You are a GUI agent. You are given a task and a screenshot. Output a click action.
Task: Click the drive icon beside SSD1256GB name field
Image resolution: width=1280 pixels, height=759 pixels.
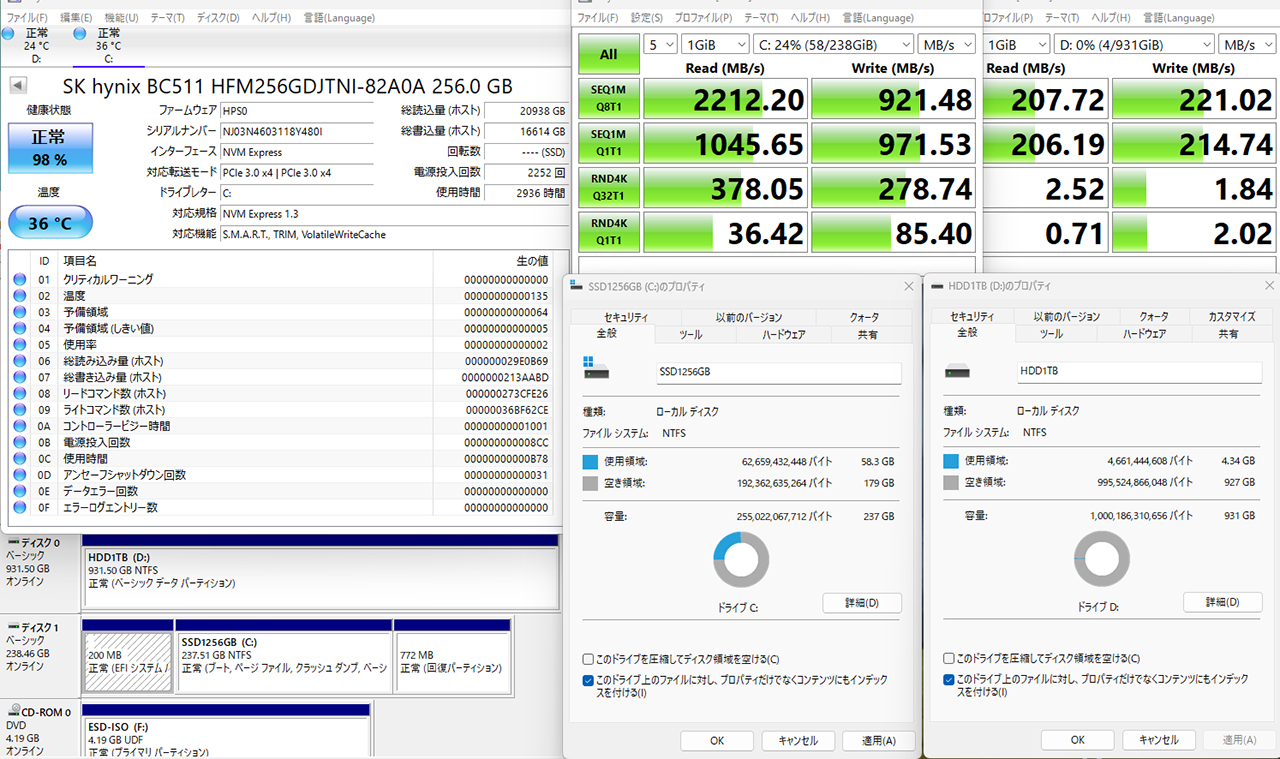click(x=597, y=366)
